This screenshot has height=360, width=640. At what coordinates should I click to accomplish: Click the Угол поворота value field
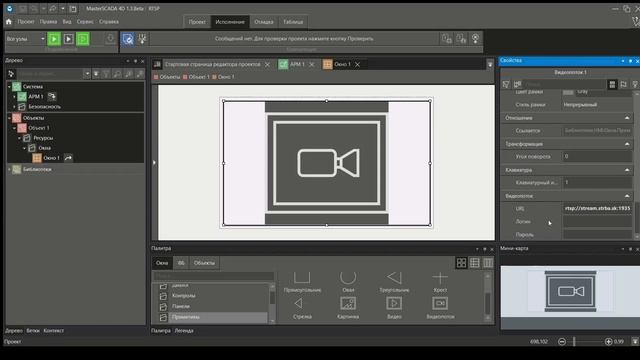click(x=597, y=156)
